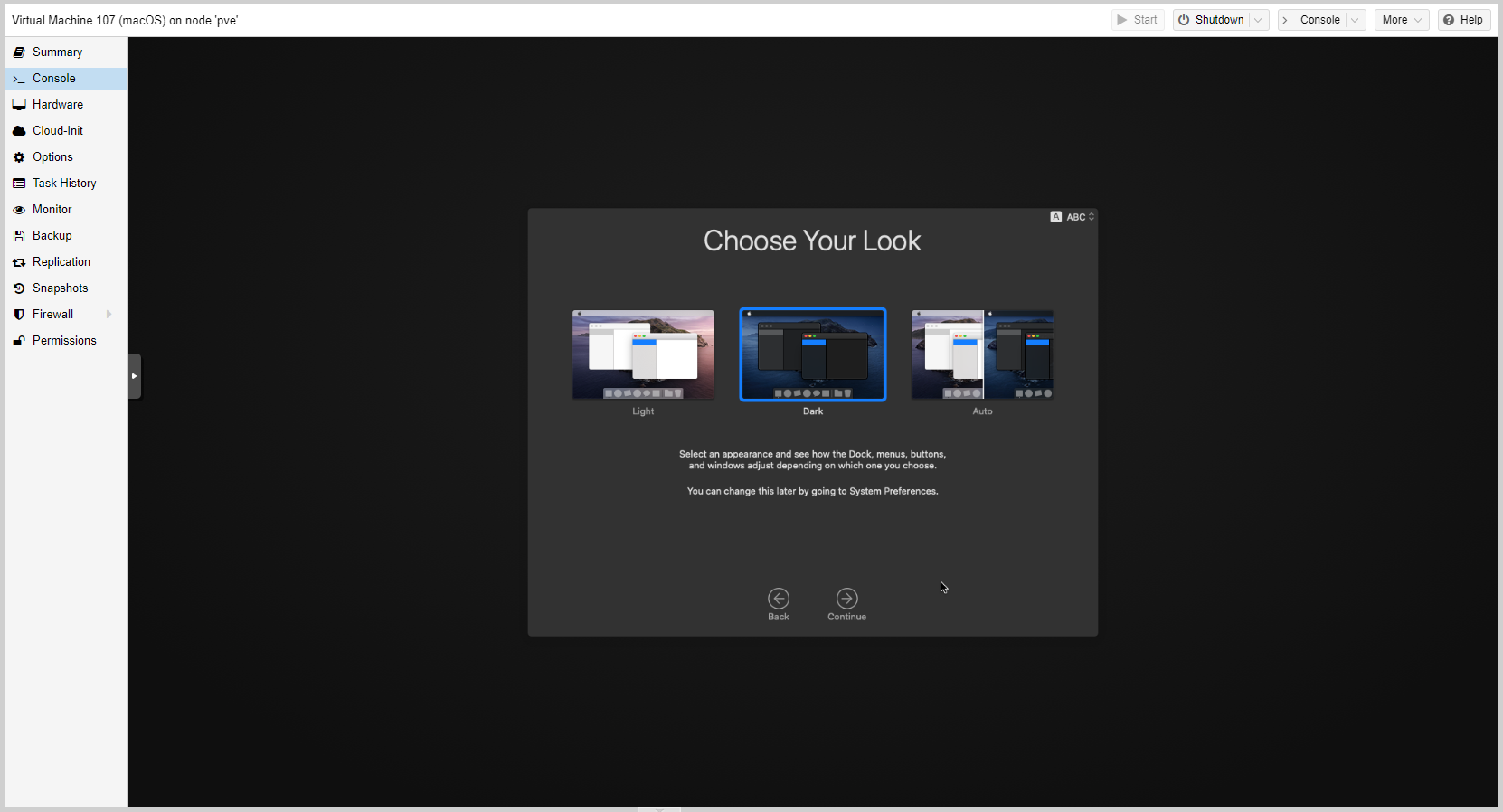The width and height of the screenshot is (1503, 812).
Task: Open the Replication section
Action: click(65, 262)
